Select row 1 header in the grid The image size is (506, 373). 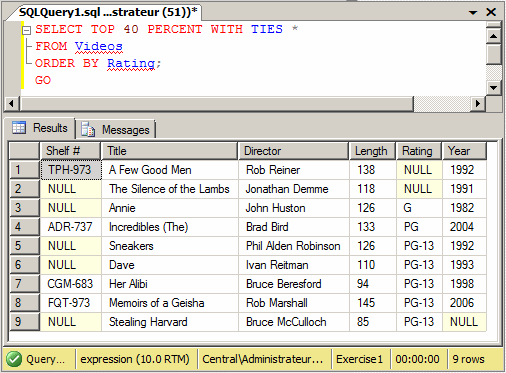tap(24, 170)
